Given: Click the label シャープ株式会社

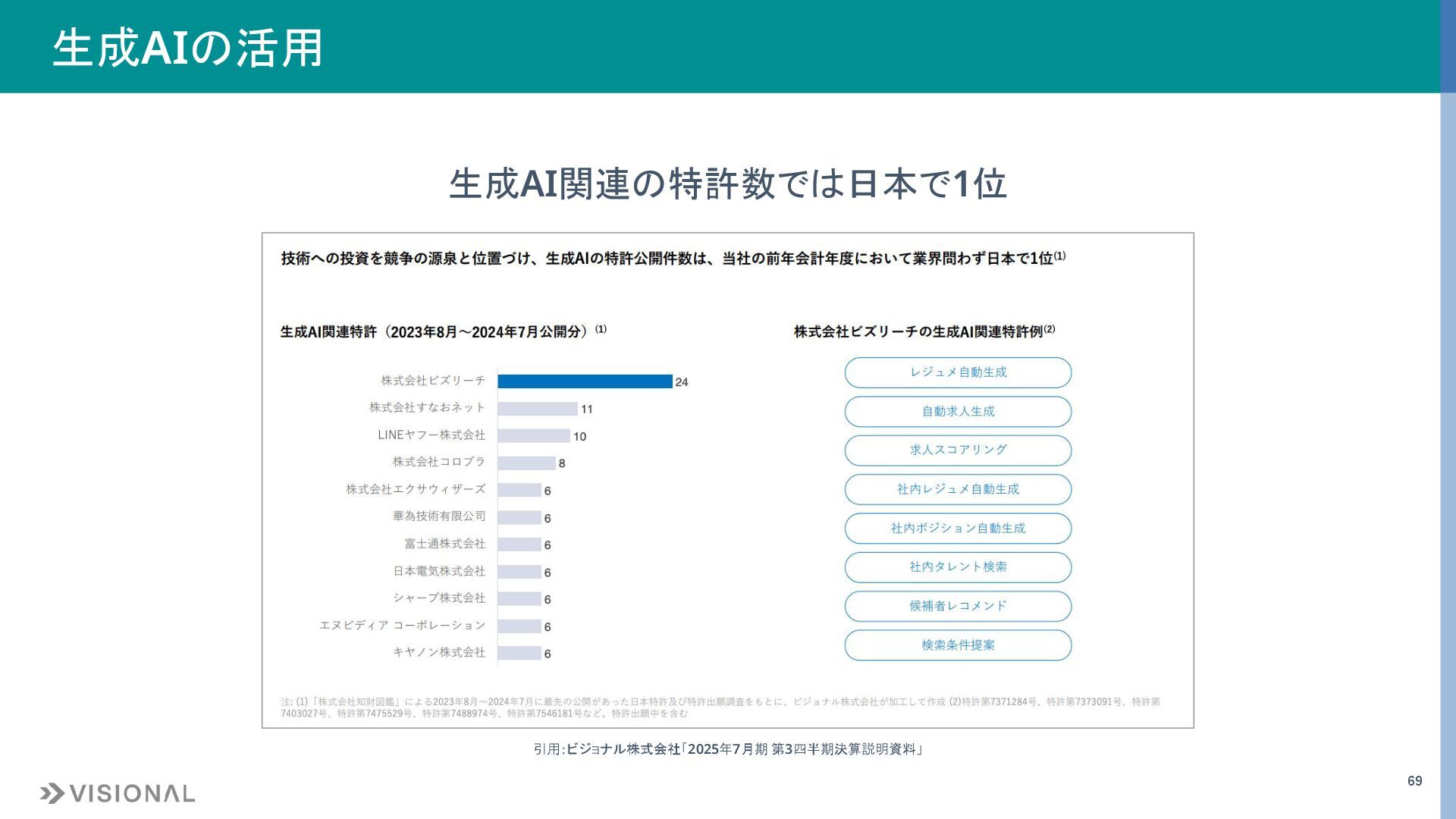Looking at the screenshot, I should point(439,598).
